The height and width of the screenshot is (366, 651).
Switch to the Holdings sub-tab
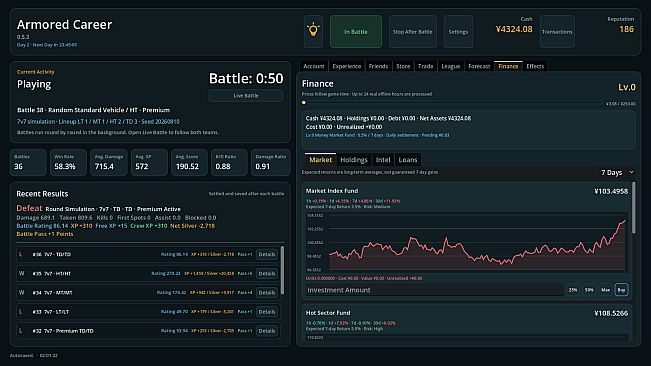point(354,160)
